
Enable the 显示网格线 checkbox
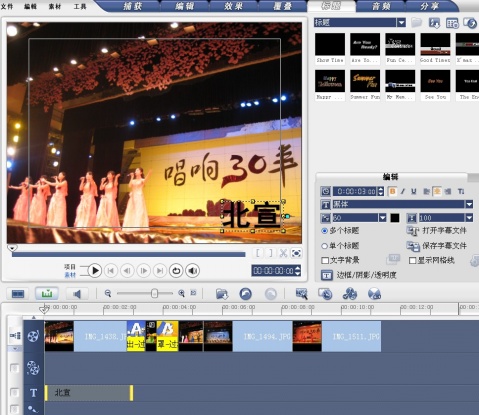[412, 260]
